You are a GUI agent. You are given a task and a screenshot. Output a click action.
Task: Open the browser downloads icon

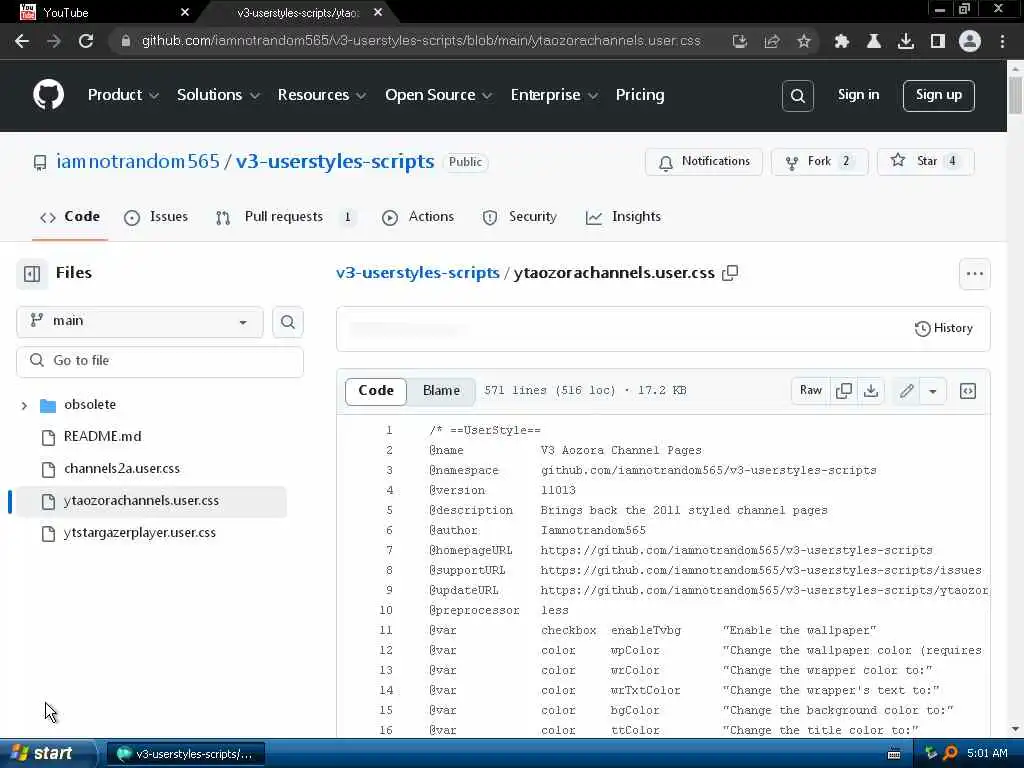[x=905, y=41]
